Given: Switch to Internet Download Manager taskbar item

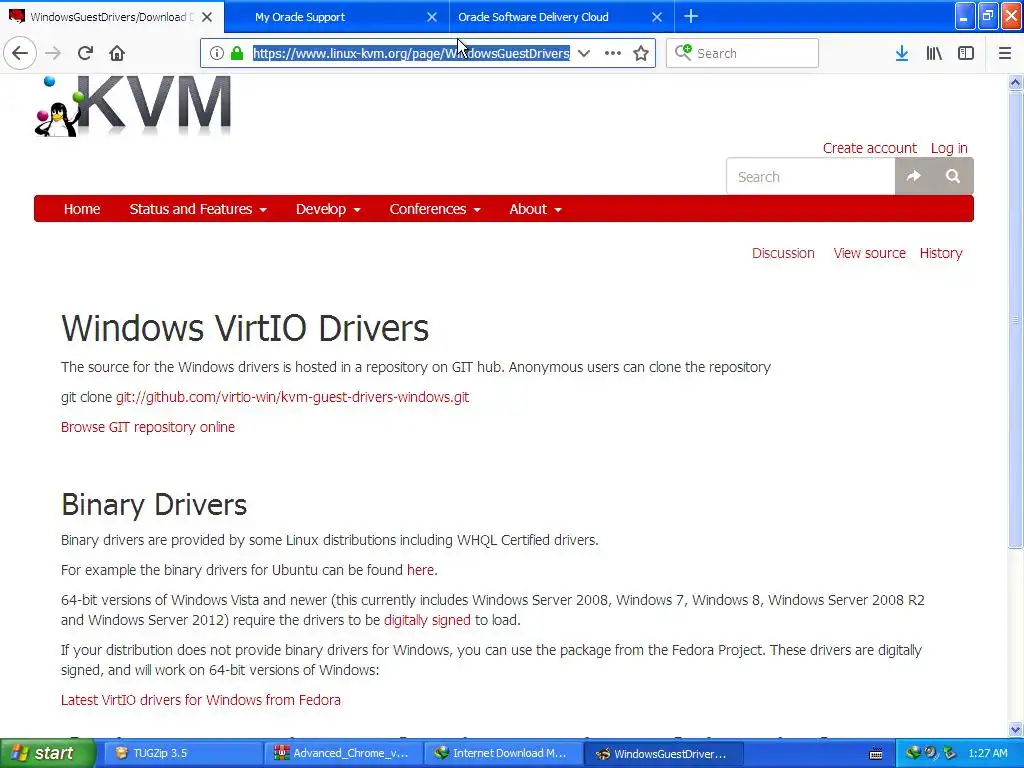Looking at the screenshot, I should [x=503, y=754].
